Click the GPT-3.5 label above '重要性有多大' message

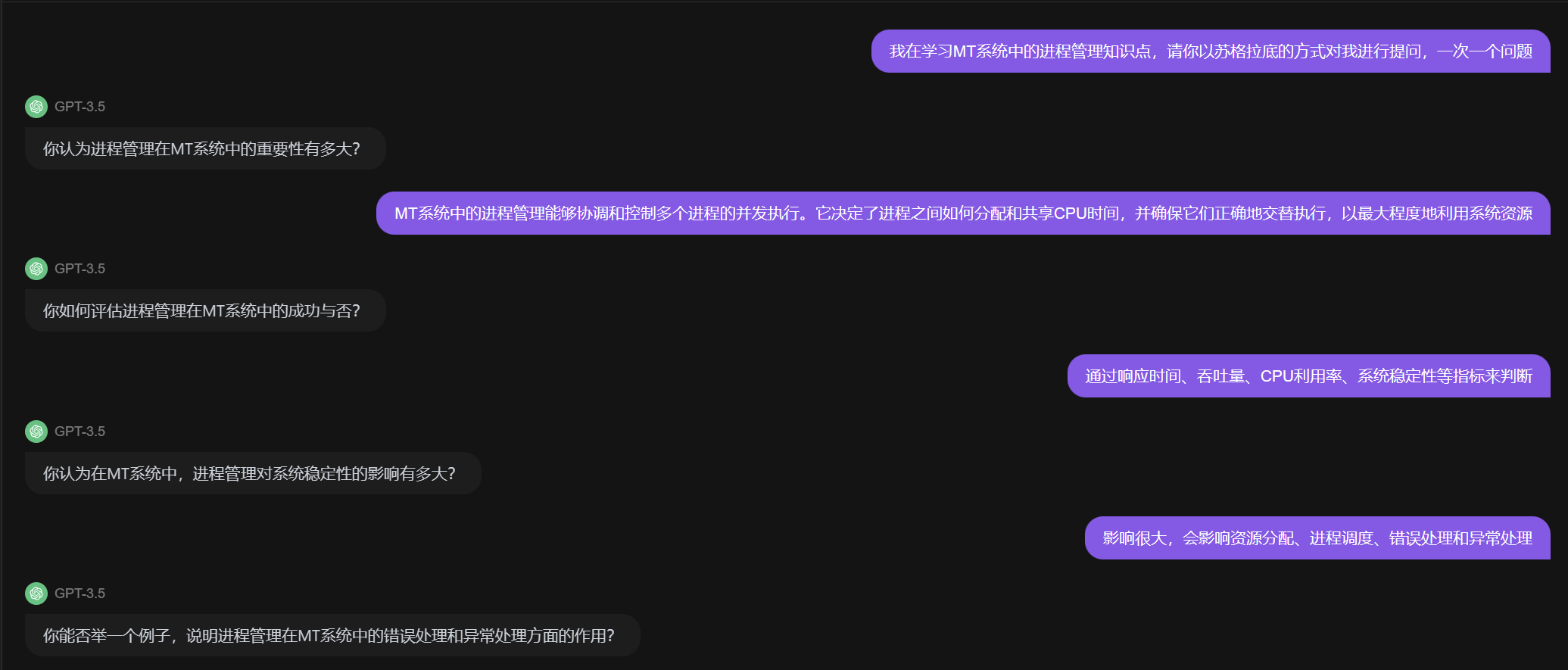(79, 107)
